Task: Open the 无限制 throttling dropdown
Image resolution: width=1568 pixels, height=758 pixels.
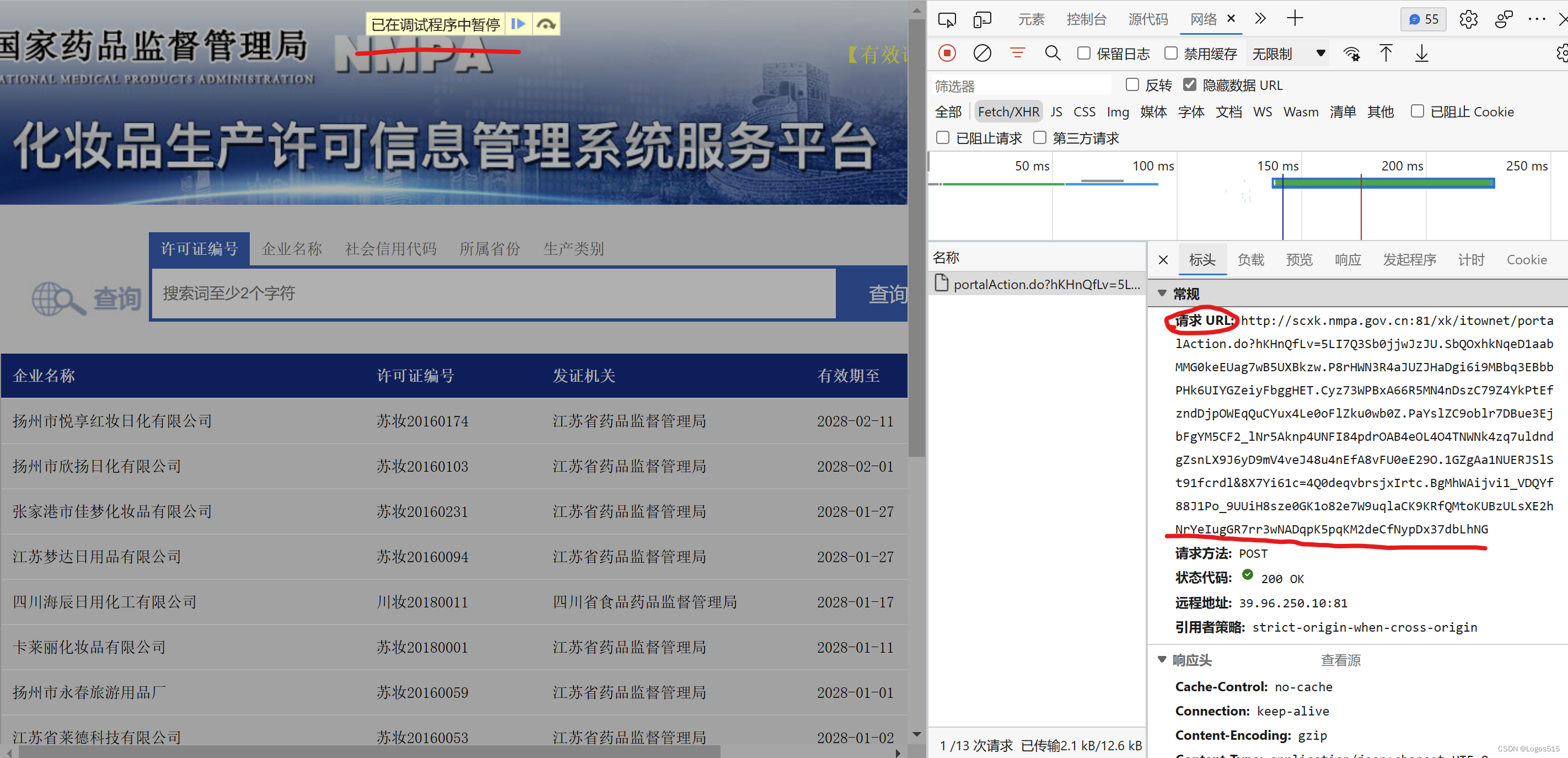Action: [x=1288, y=54]
